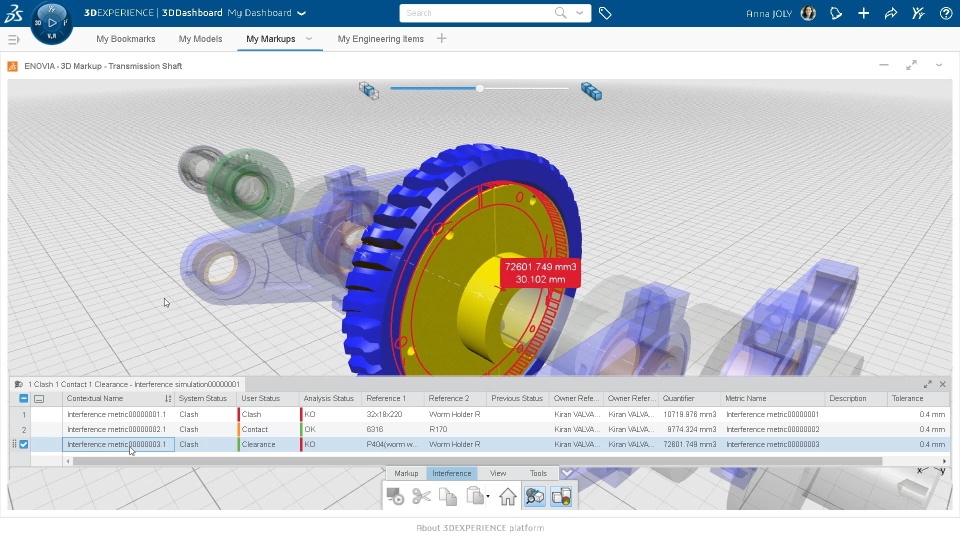This screenshot has width=960, height=540.
Task: Open the Help question mark icon
Action: coord(945,13)
